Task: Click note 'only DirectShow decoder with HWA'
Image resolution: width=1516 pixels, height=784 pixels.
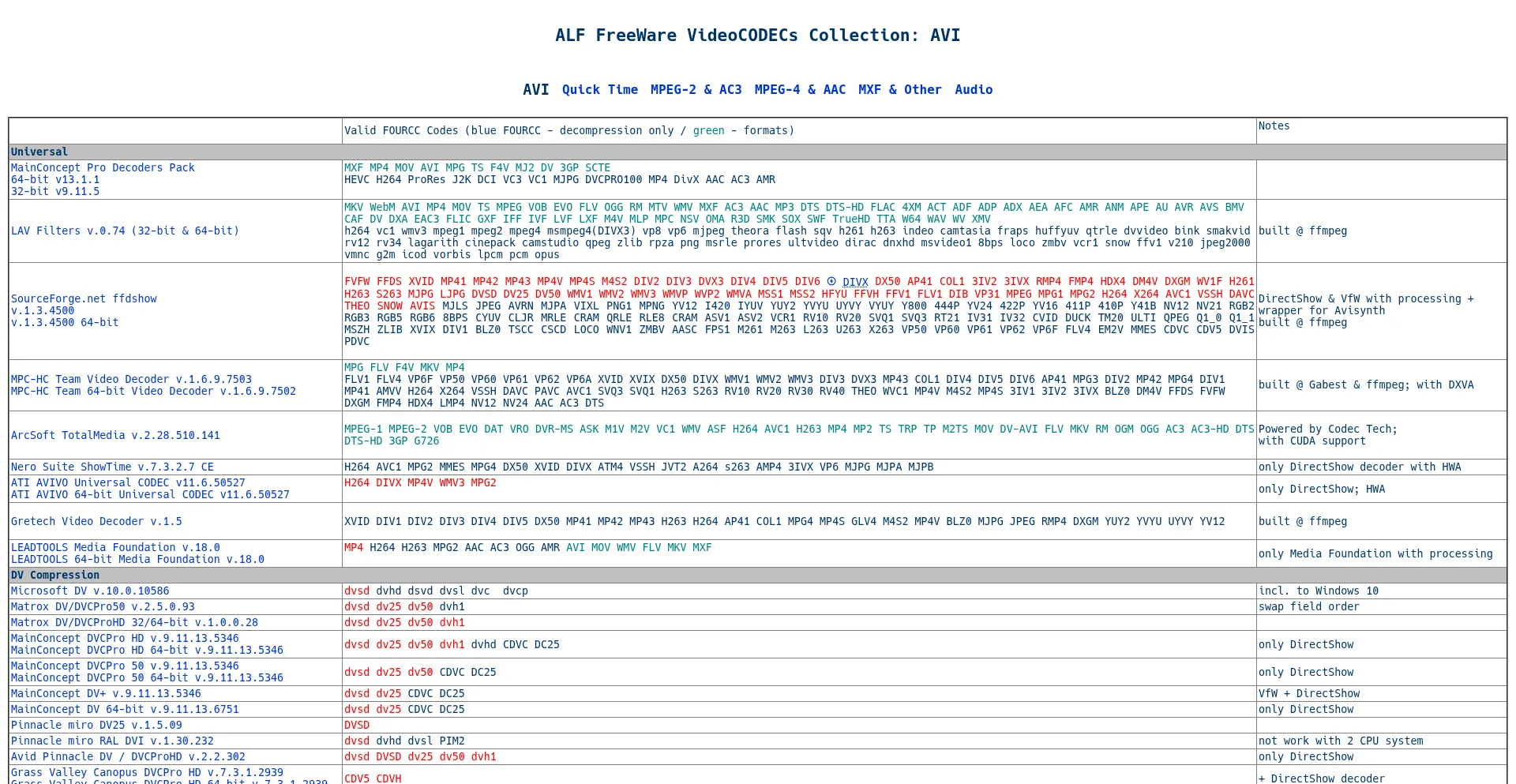Action: 1360,467
